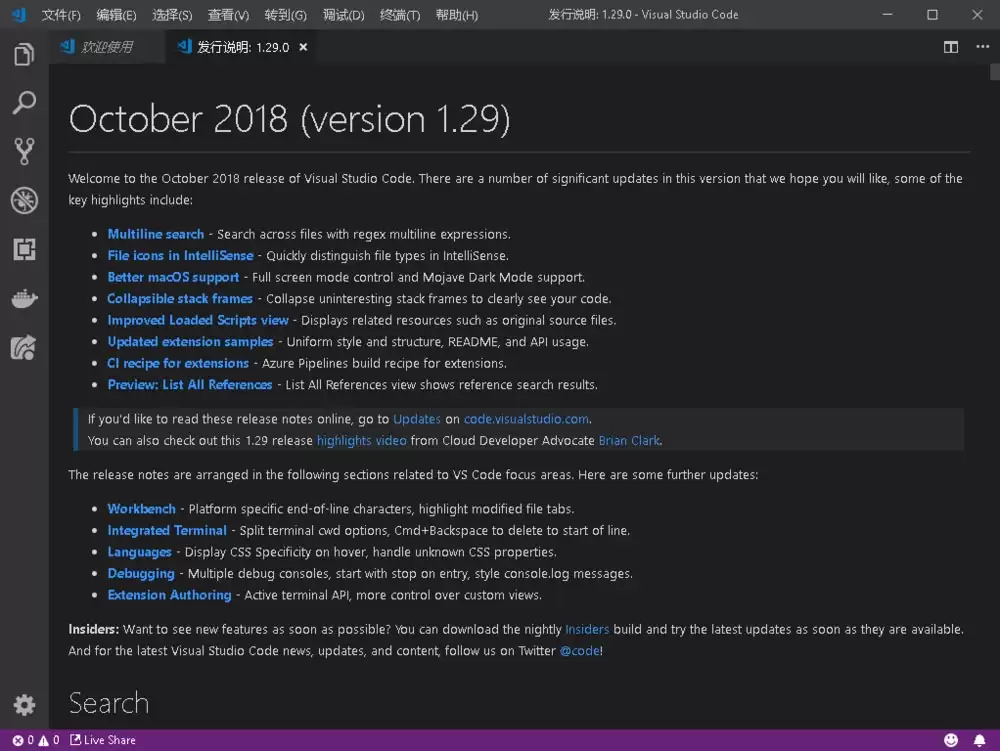
Task: Open the Source Control view
Action: pyautogui.click(x=23, y=151)
